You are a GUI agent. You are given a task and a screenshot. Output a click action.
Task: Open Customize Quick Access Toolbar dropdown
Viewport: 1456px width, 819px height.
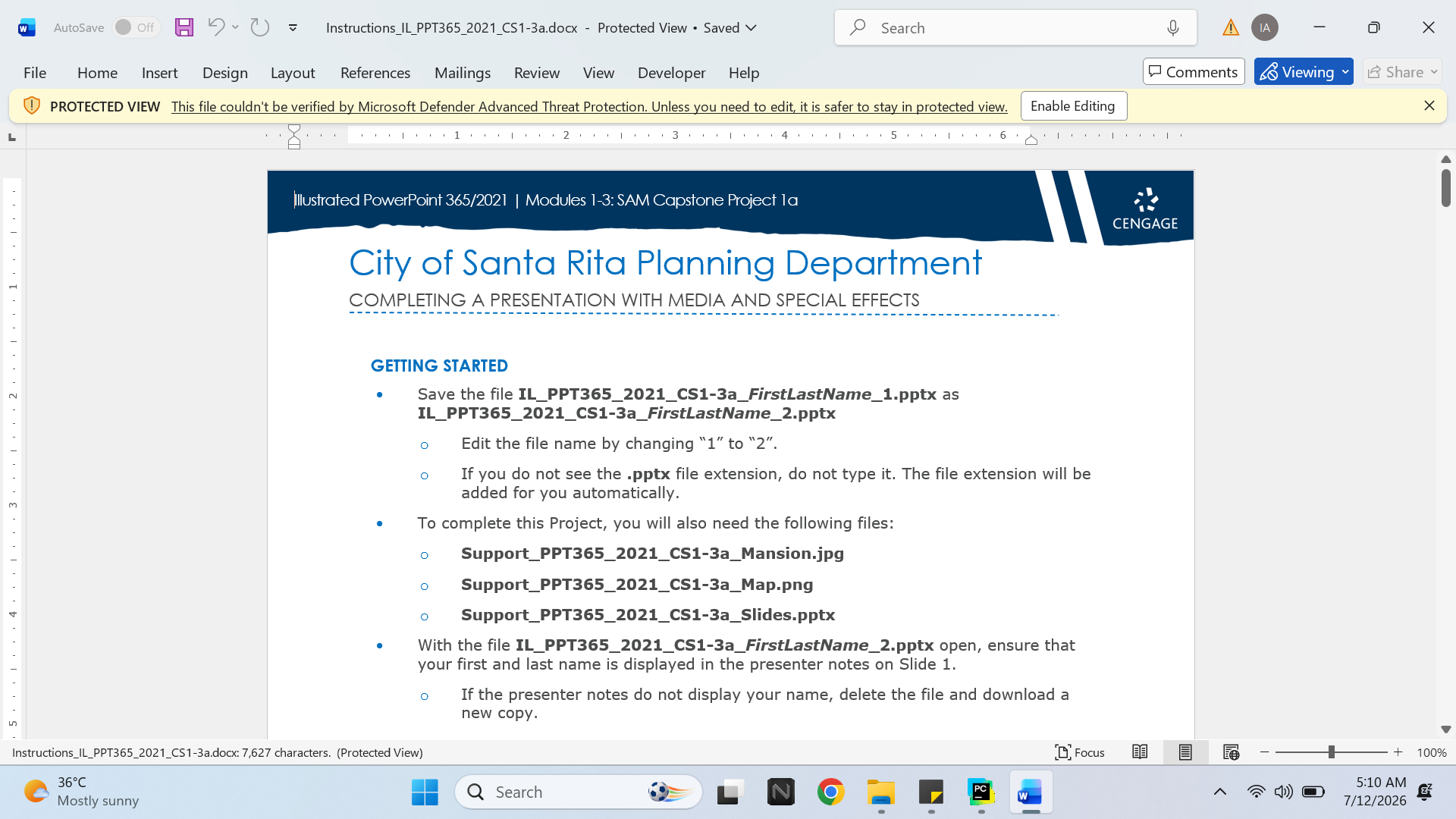(x=293, y=28)
